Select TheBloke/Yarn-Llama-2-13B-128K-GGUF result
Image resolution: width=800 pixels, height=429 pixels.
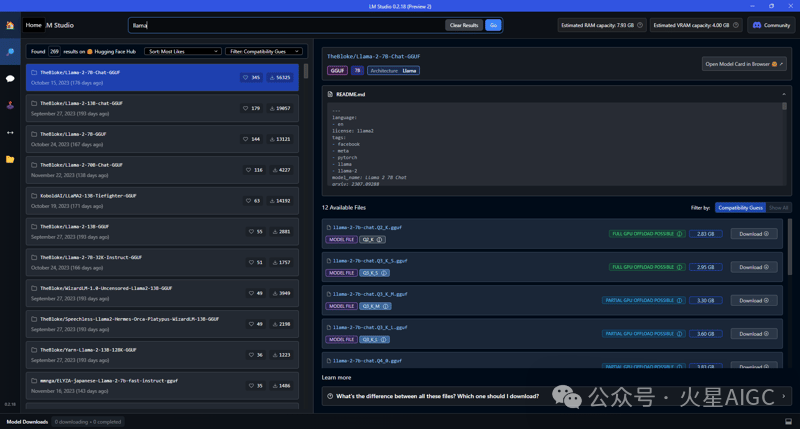point(162,355)
